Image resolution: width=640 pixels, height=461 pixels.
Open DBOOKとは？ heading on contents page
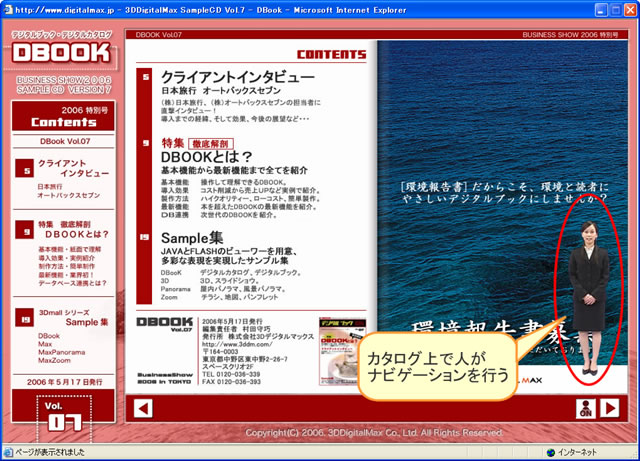pos(207,157)
